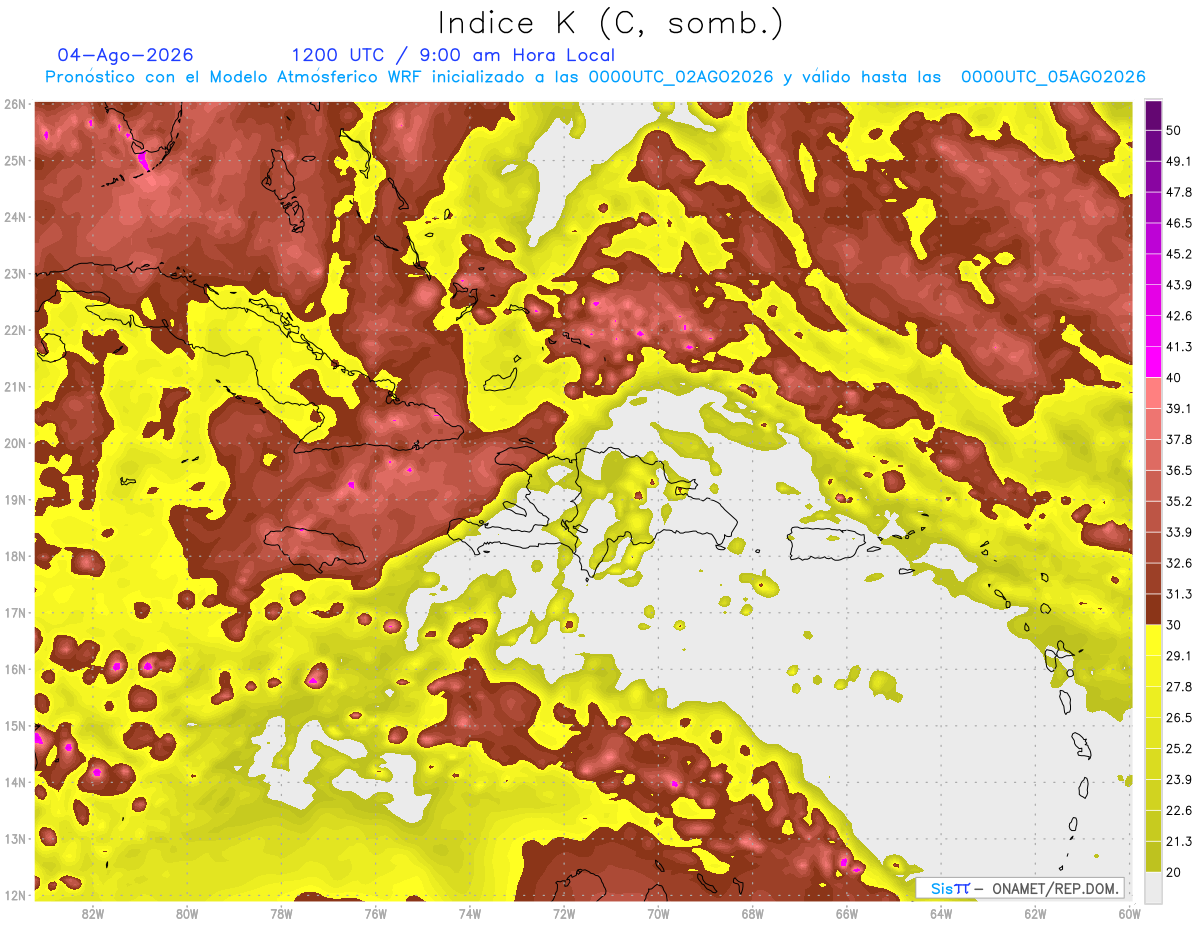
Task: Click the longitude axis label "80W"
Action: point(187,913)
